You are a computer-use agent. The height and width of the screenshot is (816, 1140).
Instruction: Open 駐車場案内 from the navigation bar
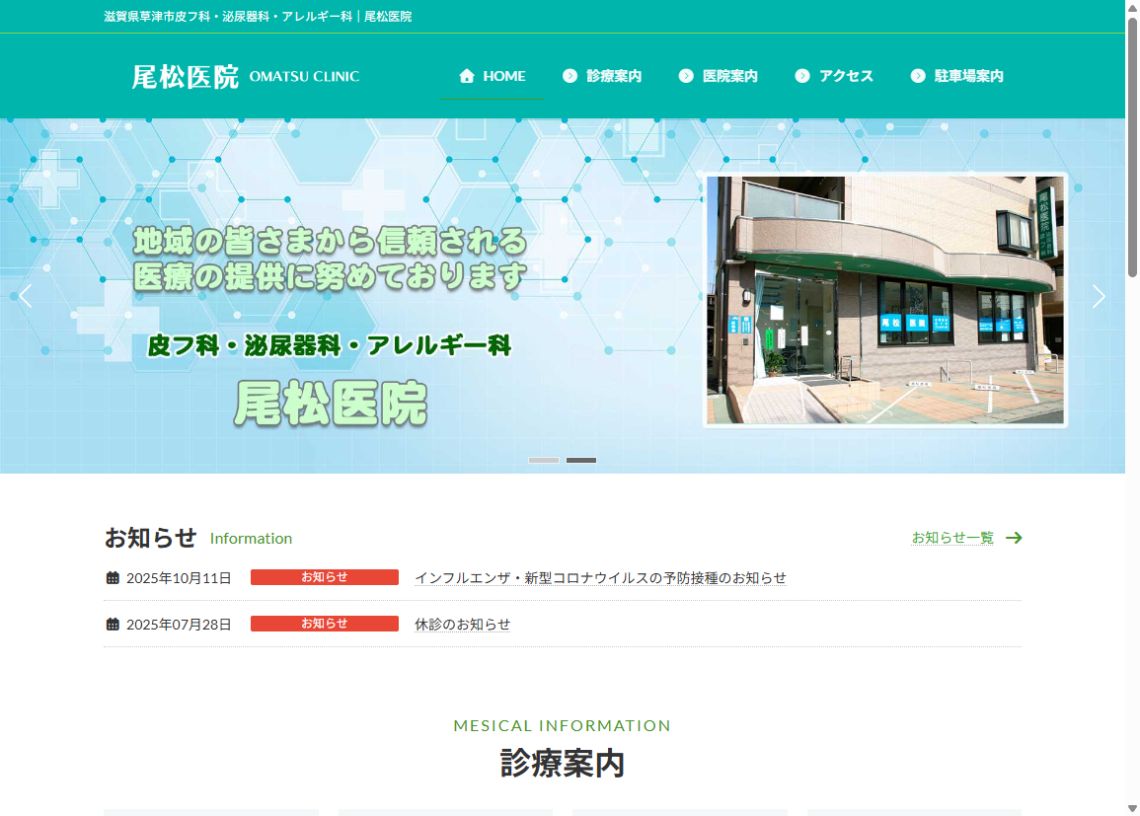957,76
